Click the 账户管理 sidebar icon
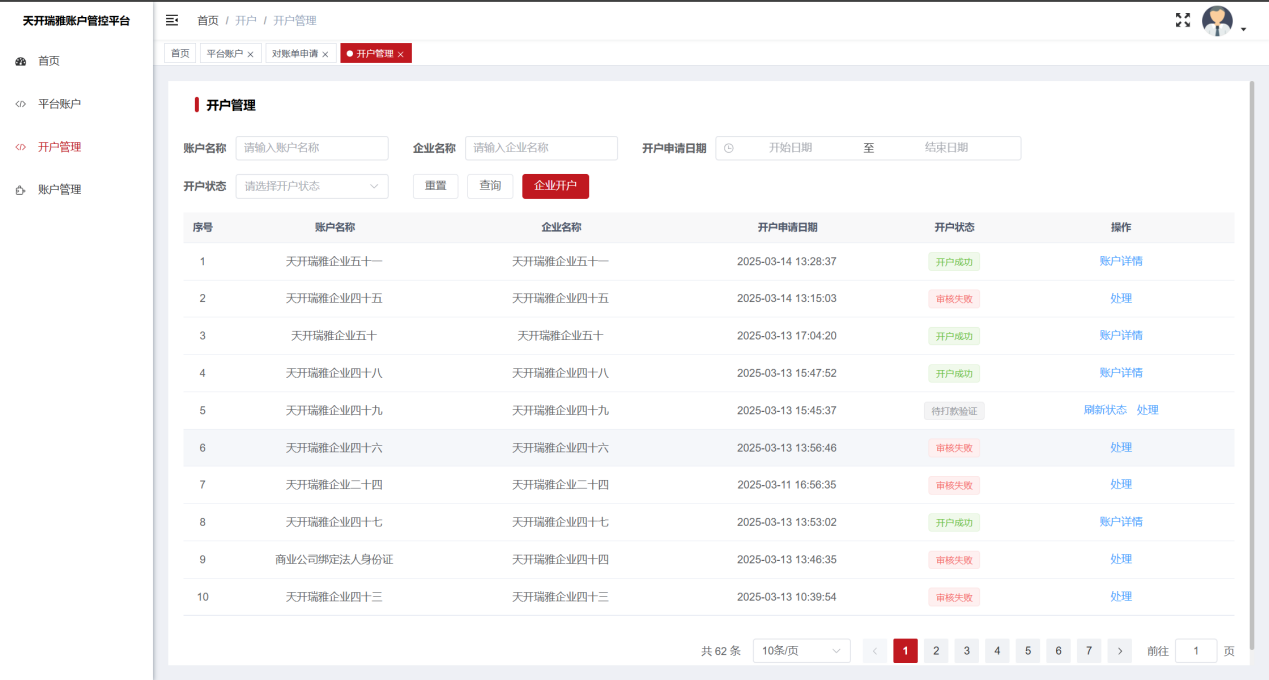Image resolution: width=1269 pixels, height=680 pixels. tap(21, 190)
